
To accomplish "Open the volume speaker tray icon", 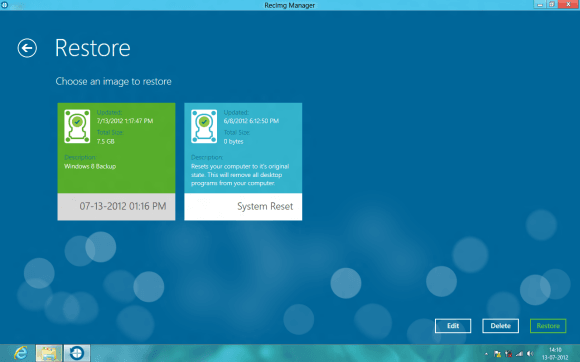I will coord(530,354).
